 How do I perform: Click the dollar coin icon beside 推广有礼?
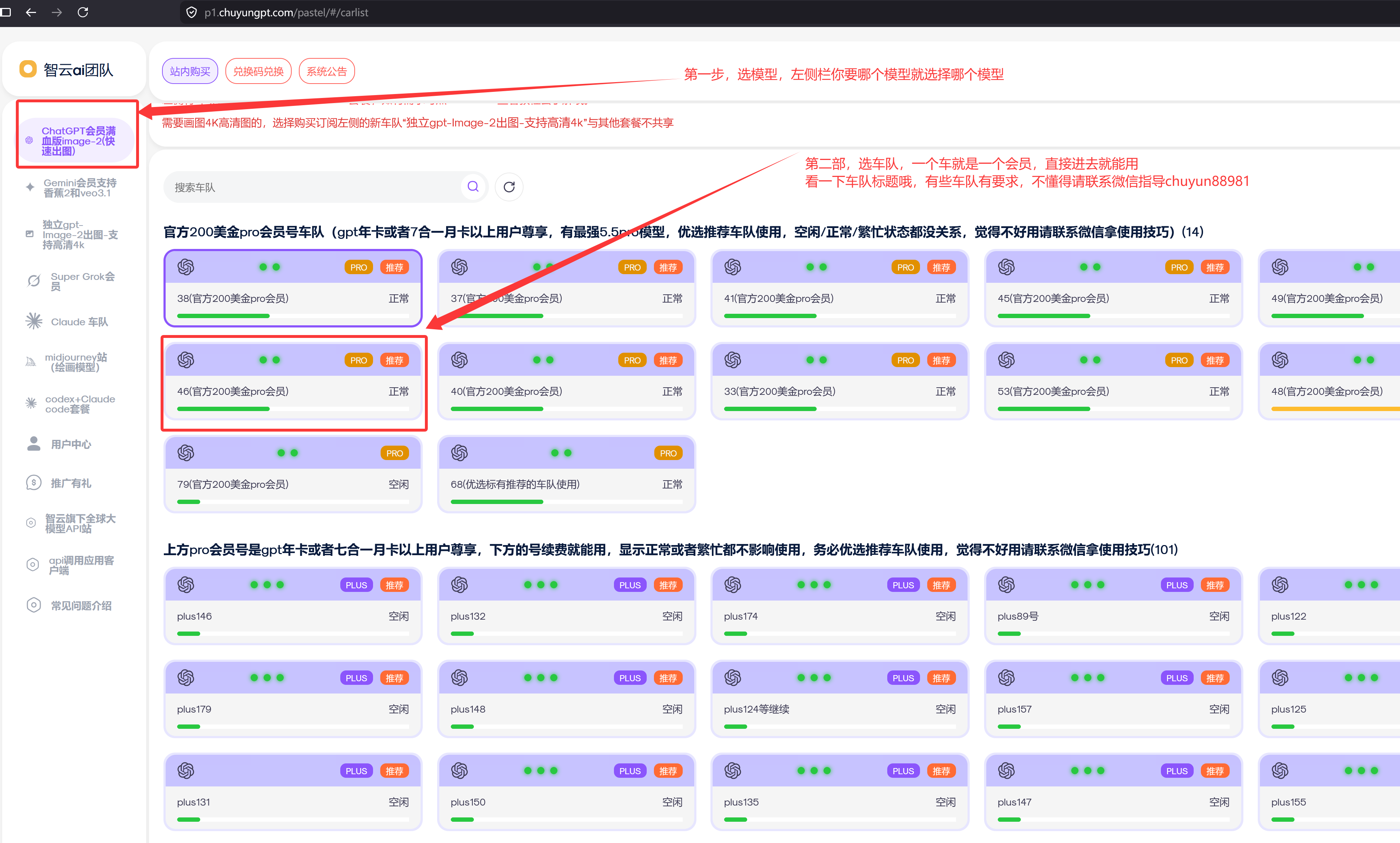(x=34, y=483)
